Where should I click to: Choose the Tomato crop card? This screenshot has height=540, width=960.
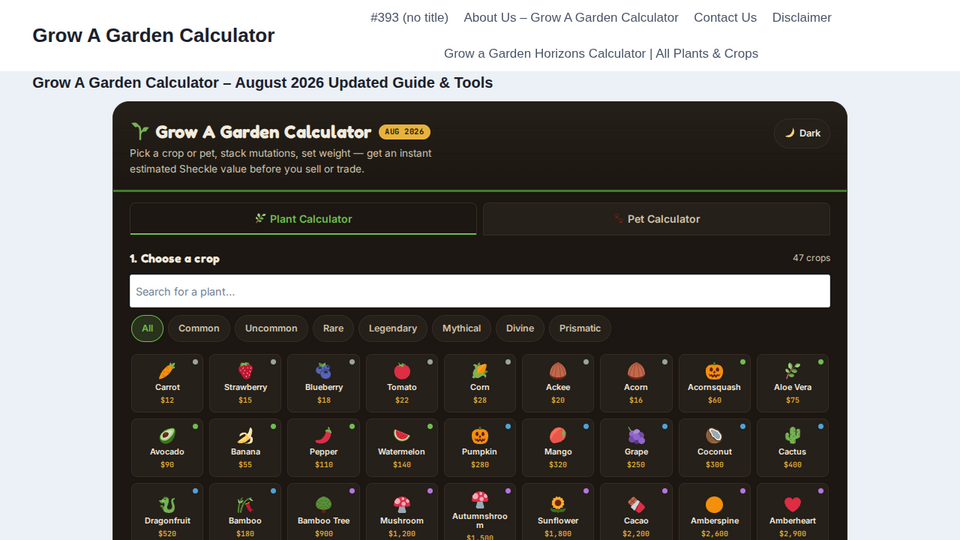[x=402, y=383]
